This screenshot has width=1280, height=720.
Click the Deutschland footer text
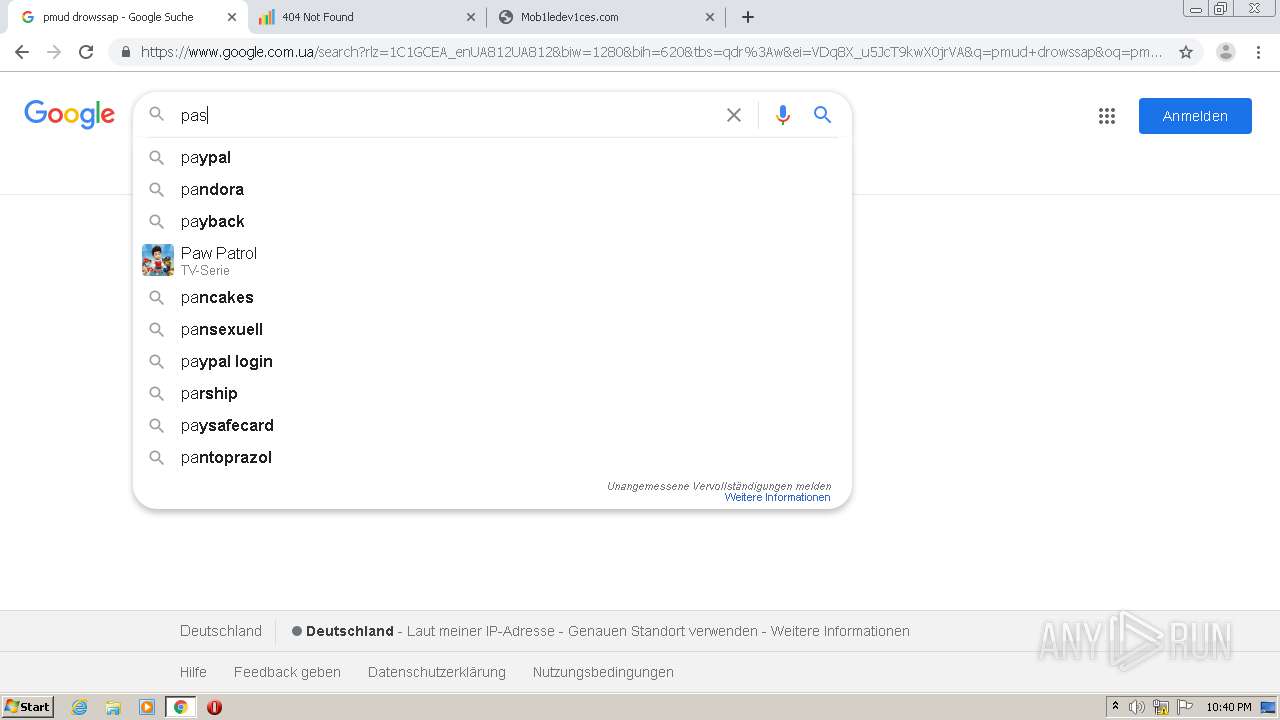coord(221,631)
